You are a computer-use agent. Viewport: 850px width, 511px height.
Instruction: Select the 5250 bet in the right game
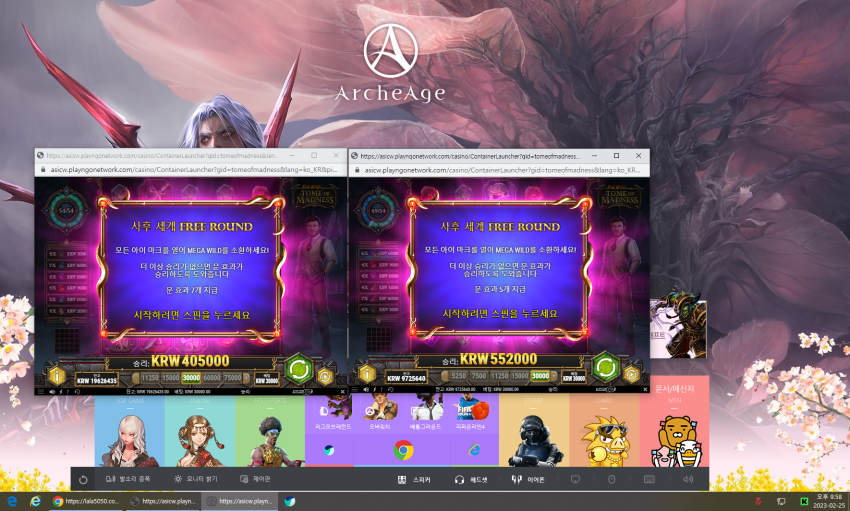[459, 376]
